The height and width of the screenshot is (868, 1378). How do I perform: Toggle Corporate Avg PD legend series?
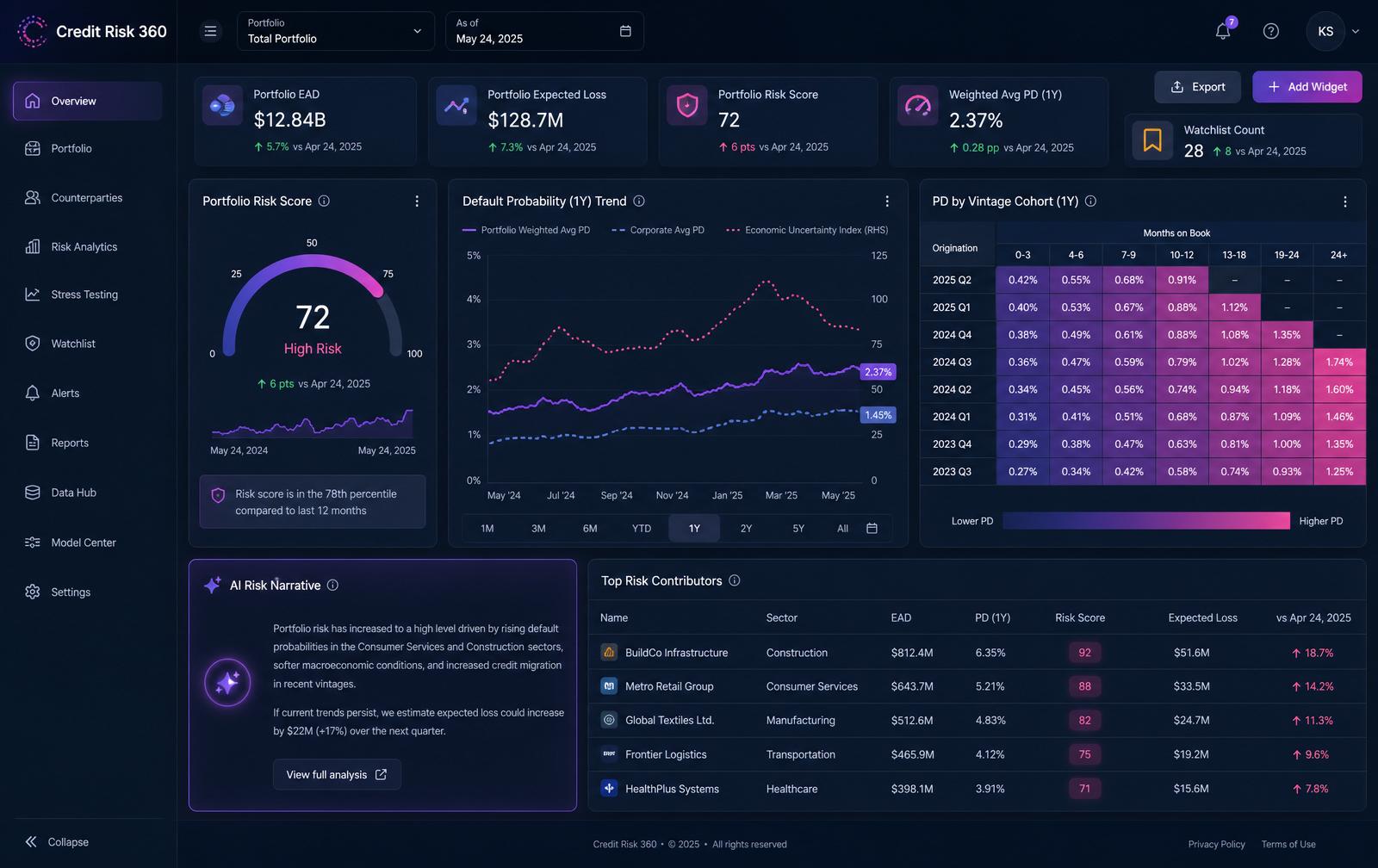[658, 230]
